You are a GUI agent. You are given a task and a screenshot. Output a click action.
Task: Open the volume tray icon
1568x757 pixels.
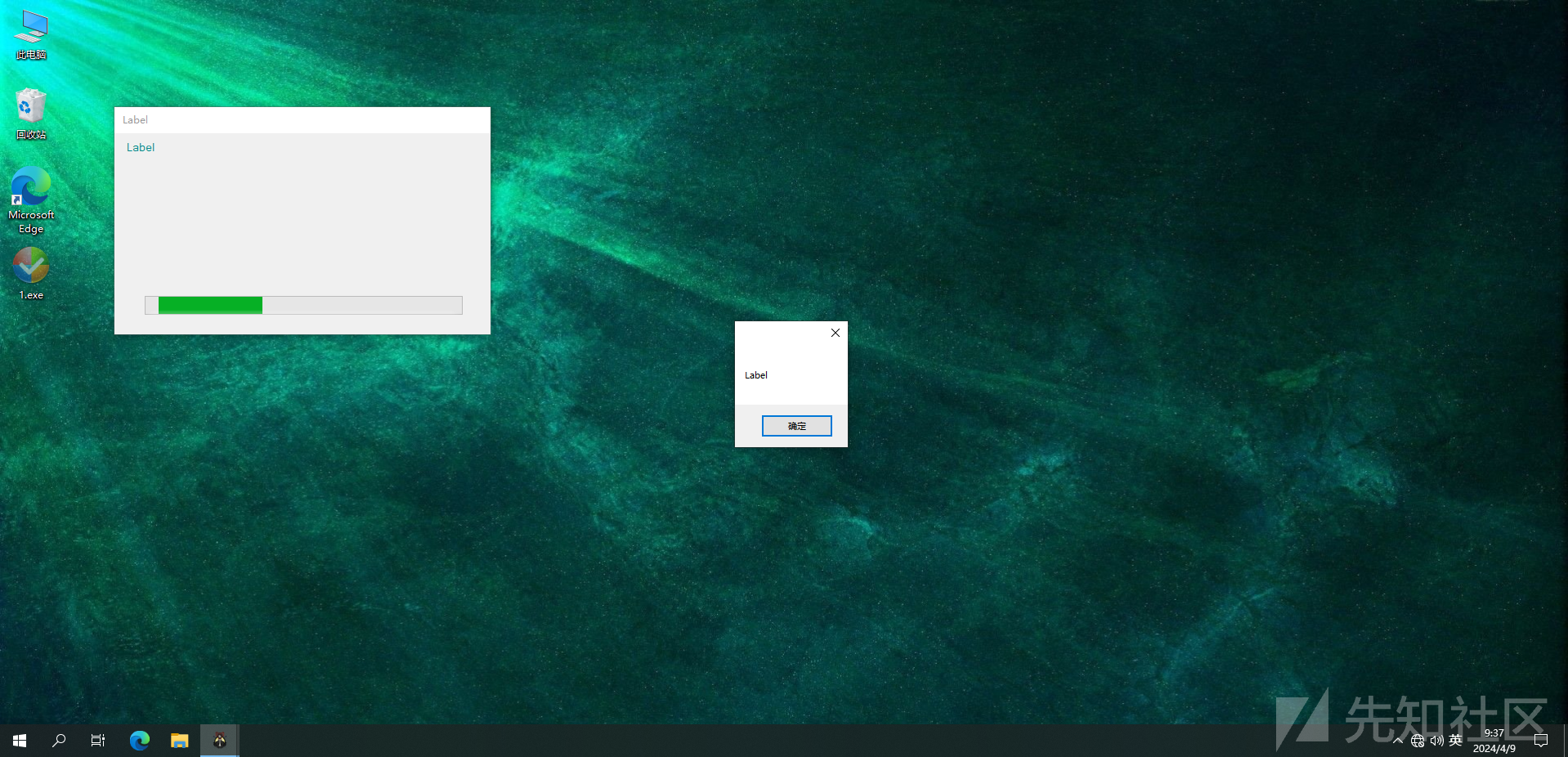1436,741
